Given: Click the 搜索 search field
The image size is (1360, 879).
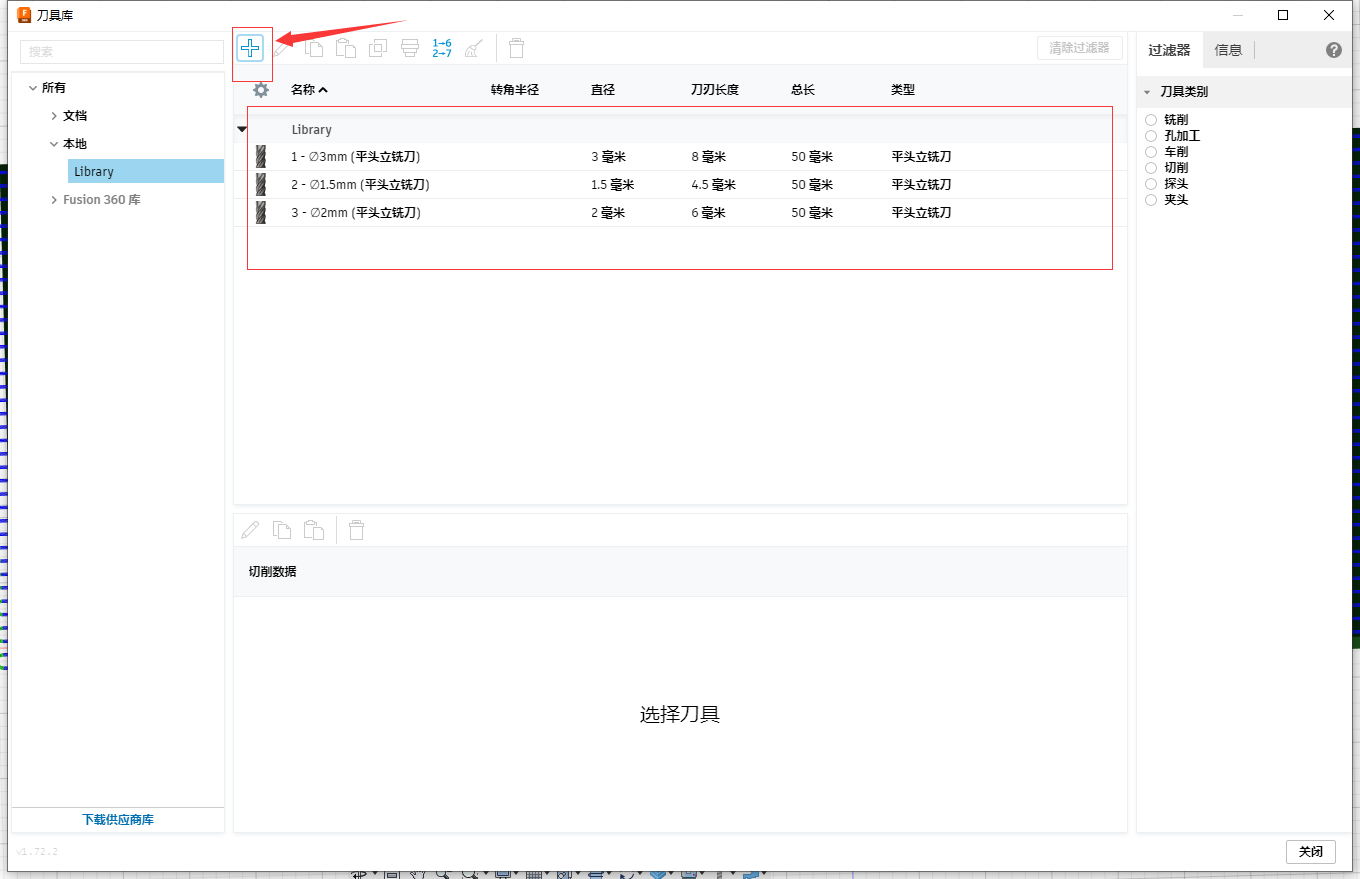Looking at the screenshot, I should [122, 51].
